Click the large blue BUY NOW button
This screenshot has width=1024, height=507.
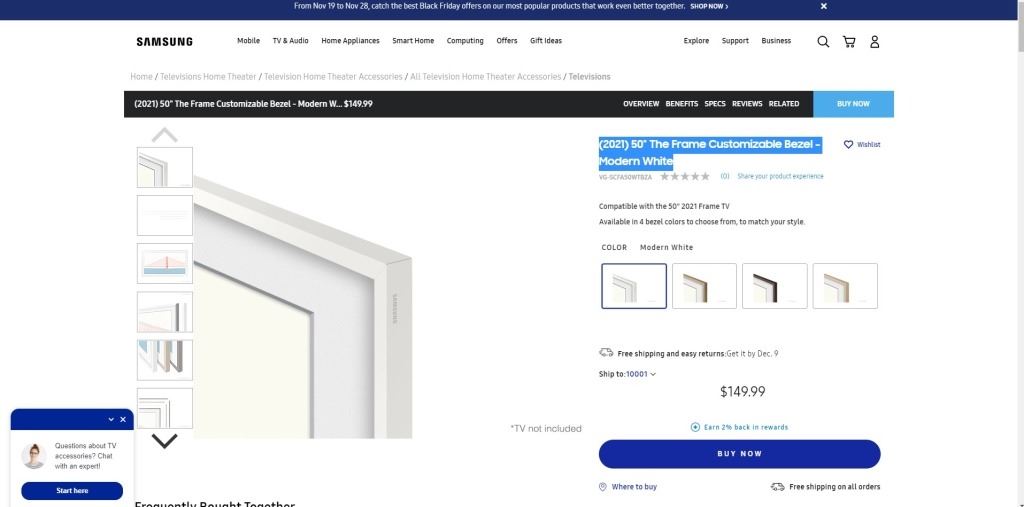(739, 454)
